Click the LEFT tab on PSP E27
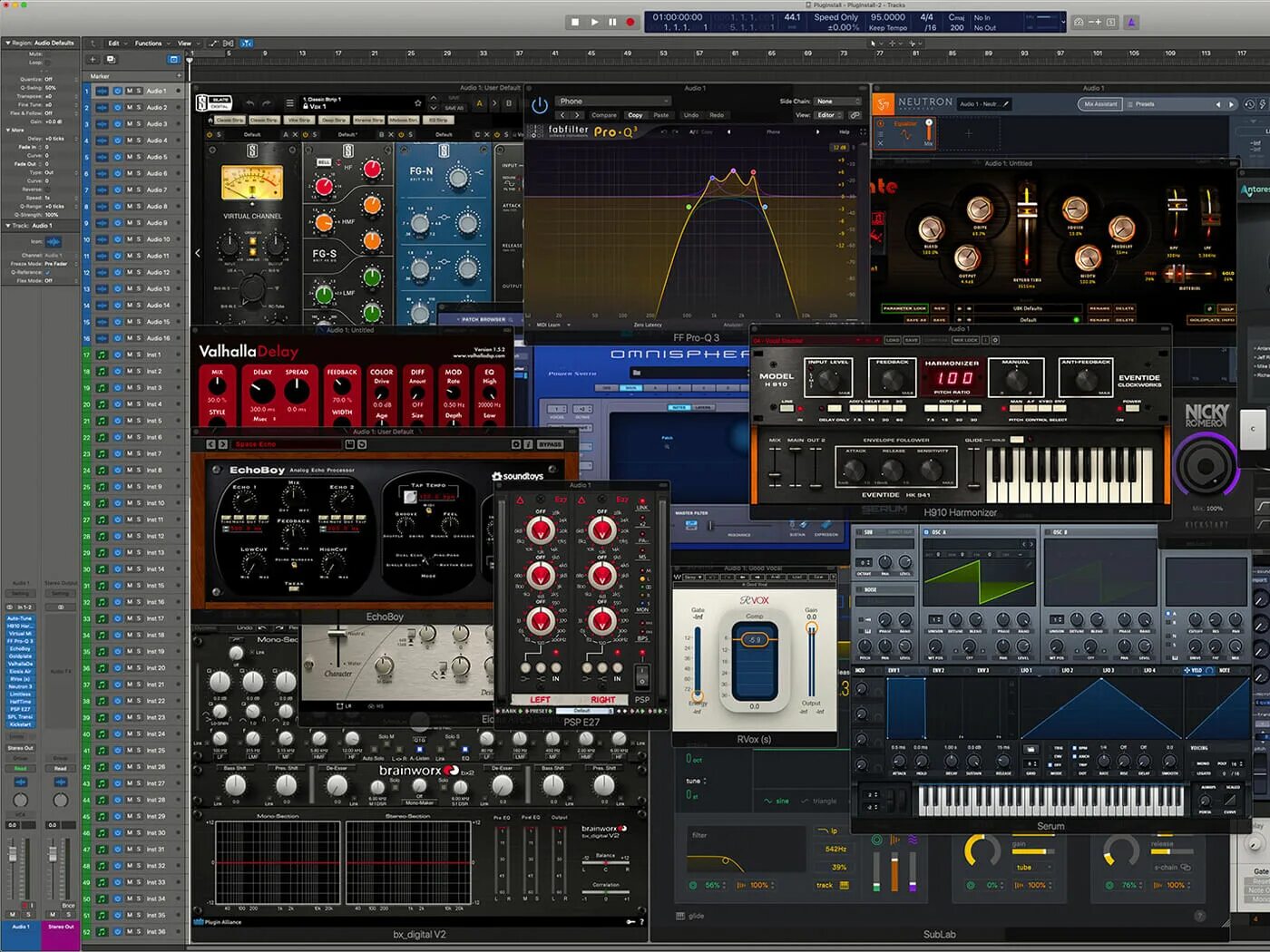Viewport: 1270px width, 952px height. click(x=540, y=699)
